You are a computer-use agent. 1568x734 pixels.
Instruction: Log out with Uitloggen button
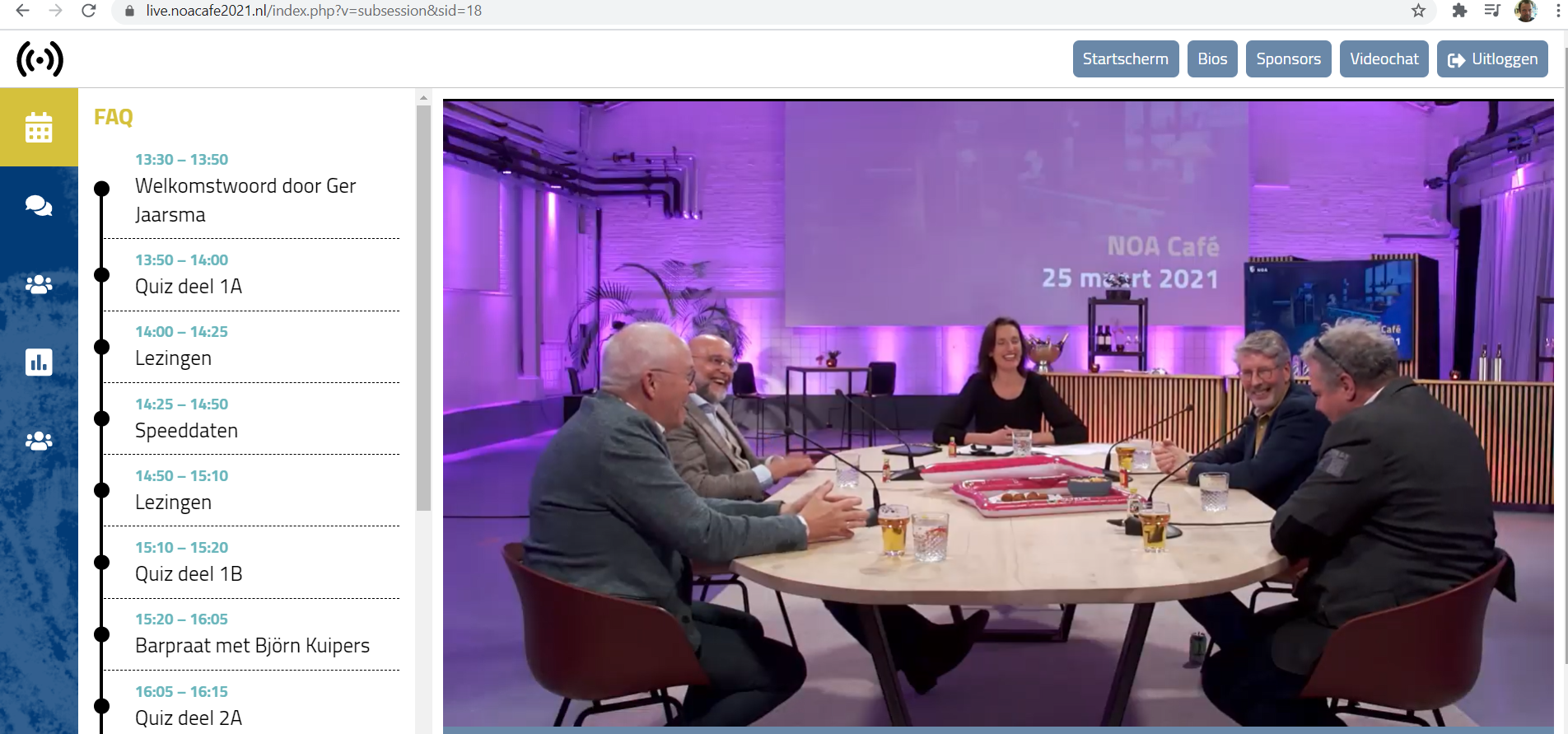(1492, 59)
